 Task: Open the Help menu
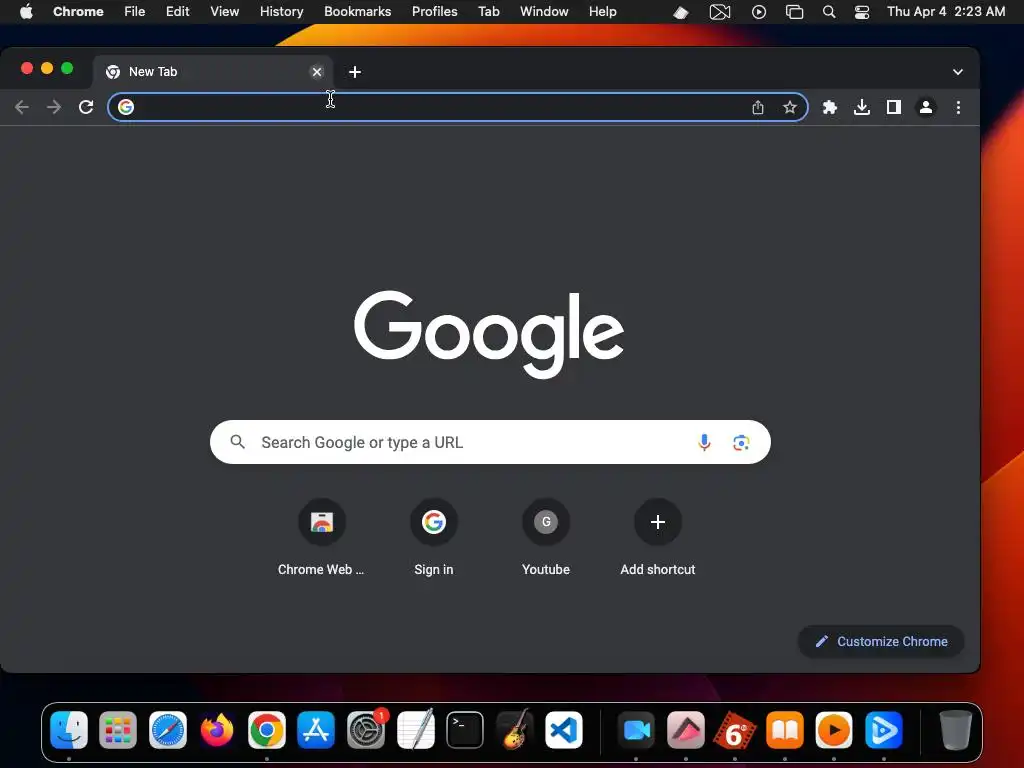603,12
